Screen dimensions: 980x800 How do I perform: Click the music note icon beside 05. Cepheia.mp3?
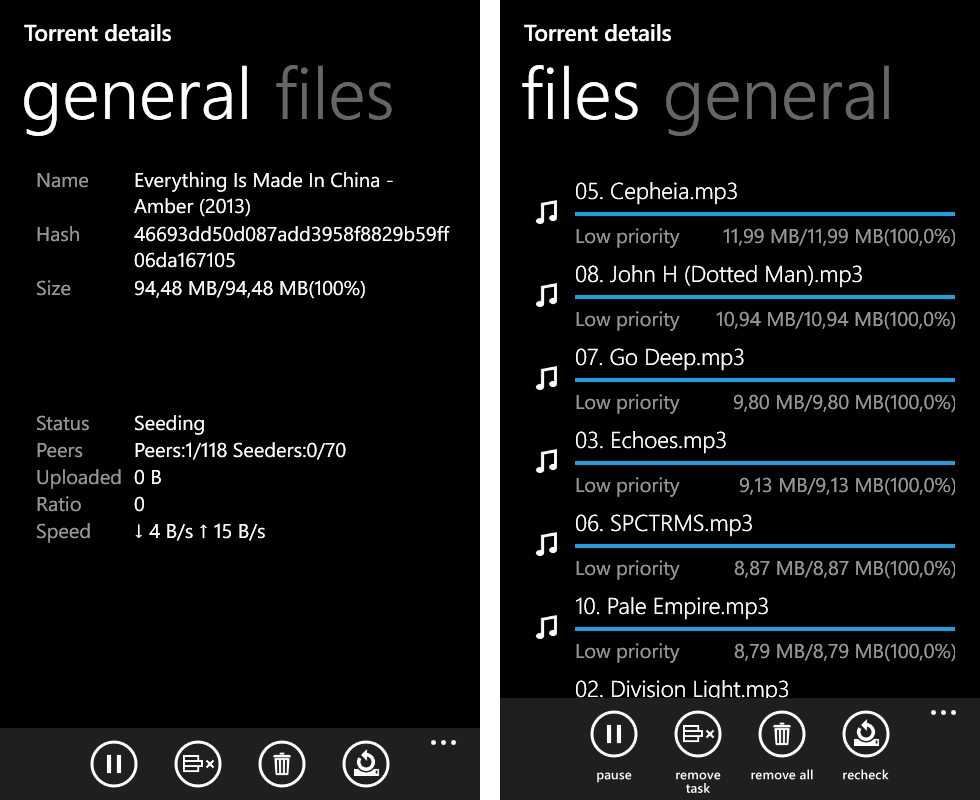546,212
